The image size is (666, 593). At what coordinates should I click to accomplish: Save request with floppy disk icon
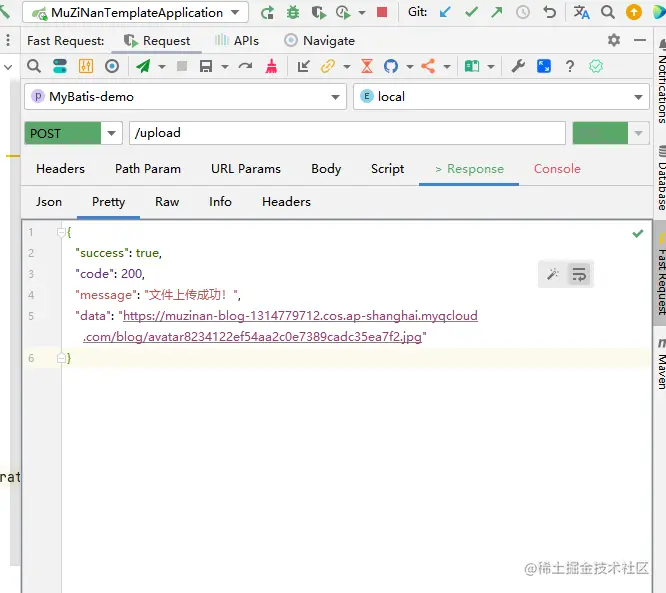[206, 66]
